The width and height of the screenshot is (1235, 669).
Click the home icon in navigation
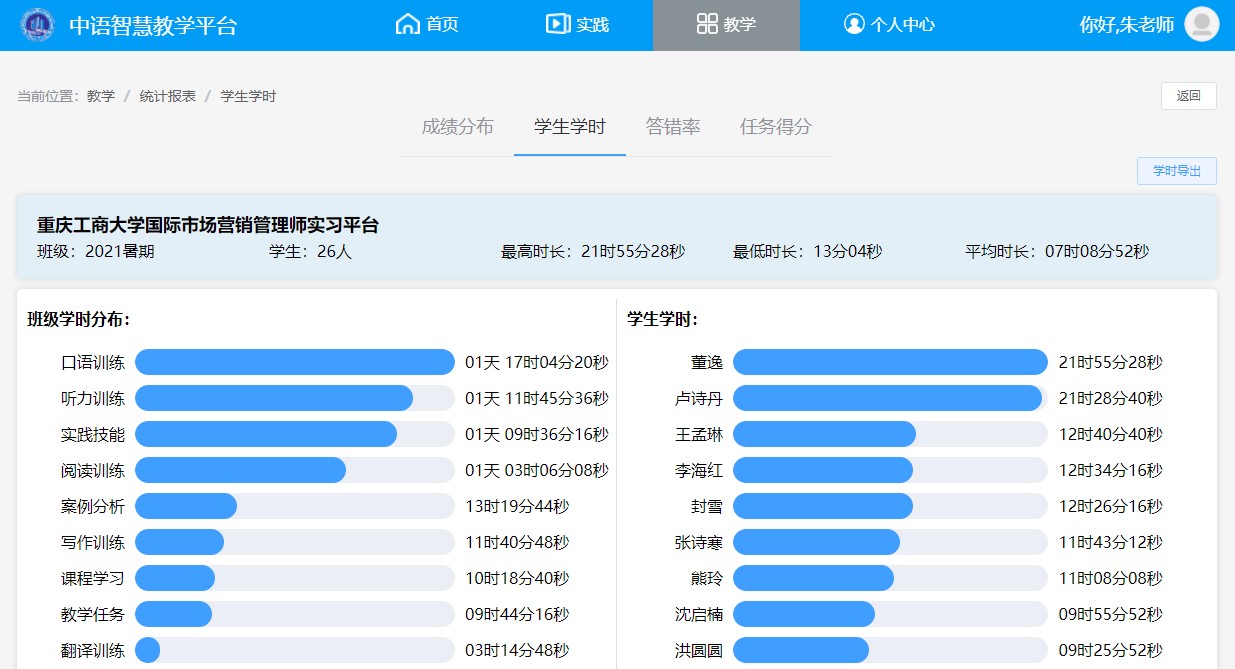click(407, 24)
